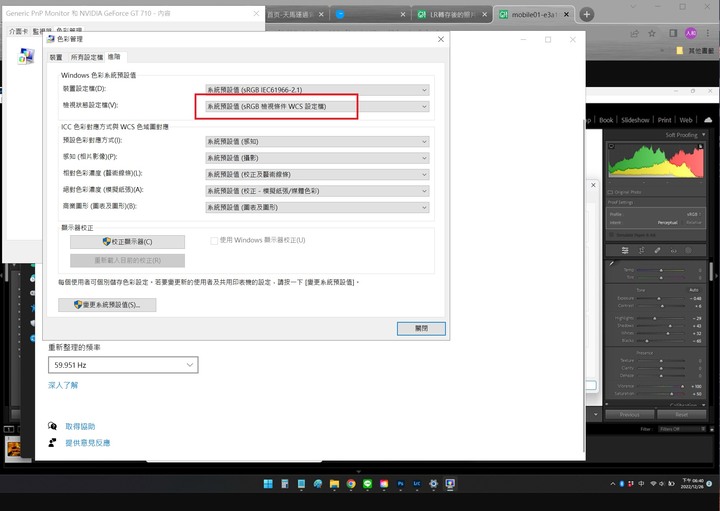Collapse the Soft Proofing panel triangle in Lightroom
720x511 pixels.
coord(703,135)
